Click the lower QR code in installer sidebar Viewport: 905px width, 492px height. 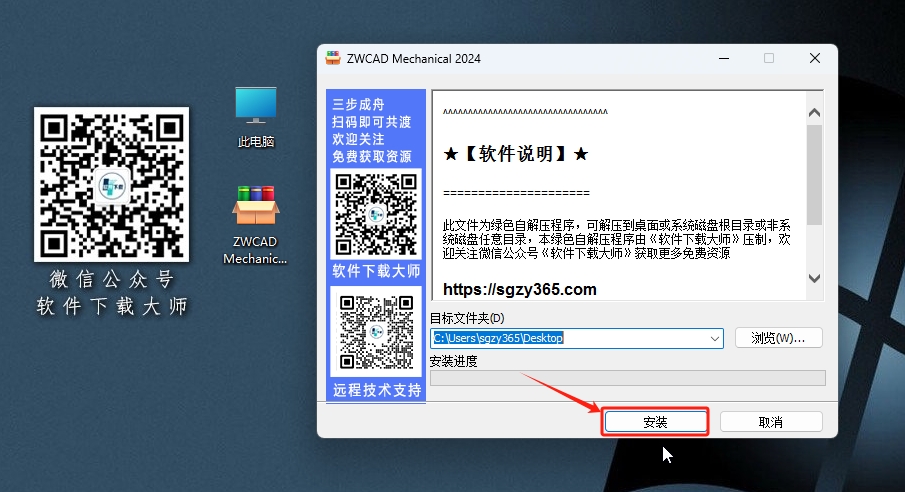pyautogui.click(x=376, y=331)
